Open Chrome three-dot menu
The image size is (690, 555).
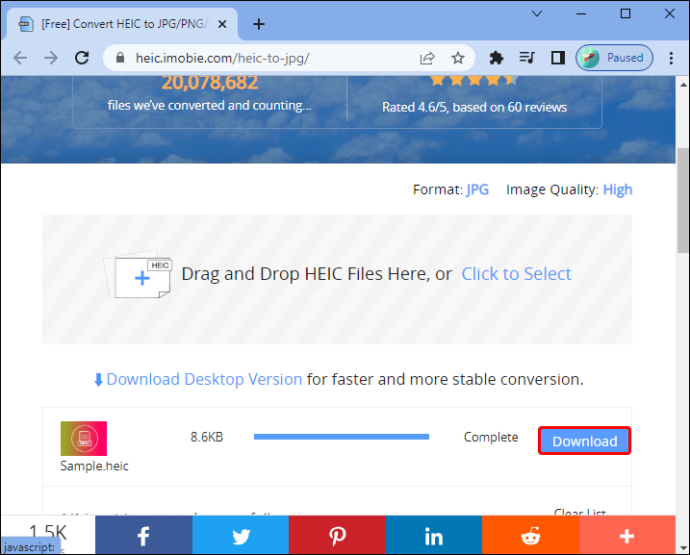pyautogui.click(x=671, y=58)
